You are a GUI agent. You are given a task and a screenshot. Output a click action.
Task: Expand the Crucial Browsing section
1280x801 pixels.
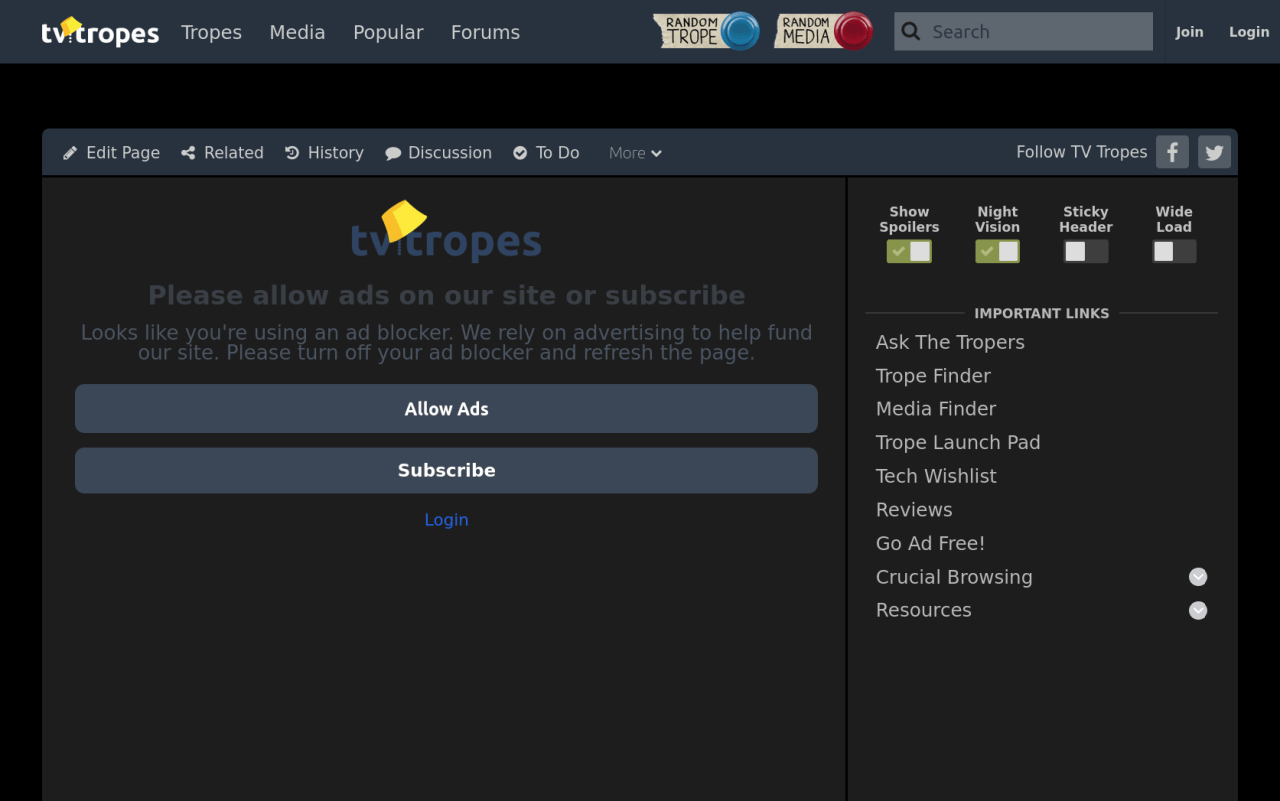[x=1198, y=577]
